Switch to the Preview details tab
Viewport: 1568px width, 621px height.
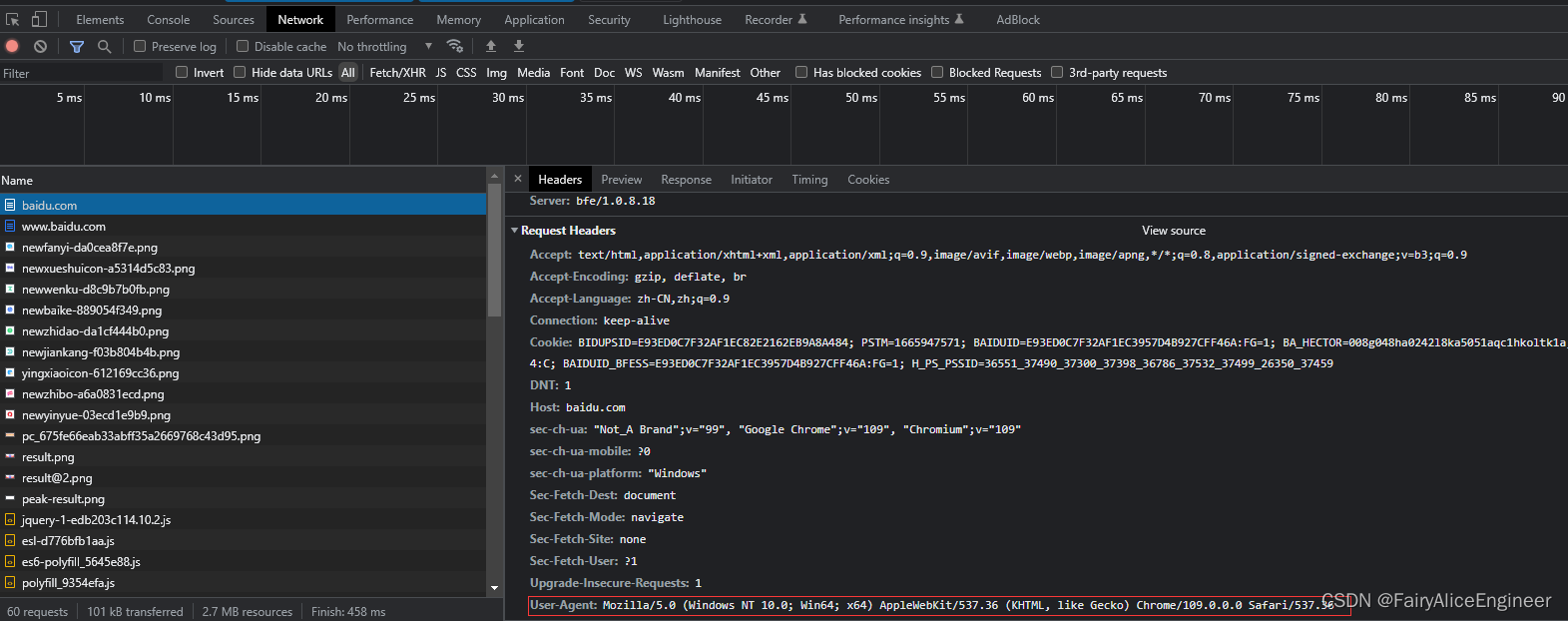[x=621, y=180]
